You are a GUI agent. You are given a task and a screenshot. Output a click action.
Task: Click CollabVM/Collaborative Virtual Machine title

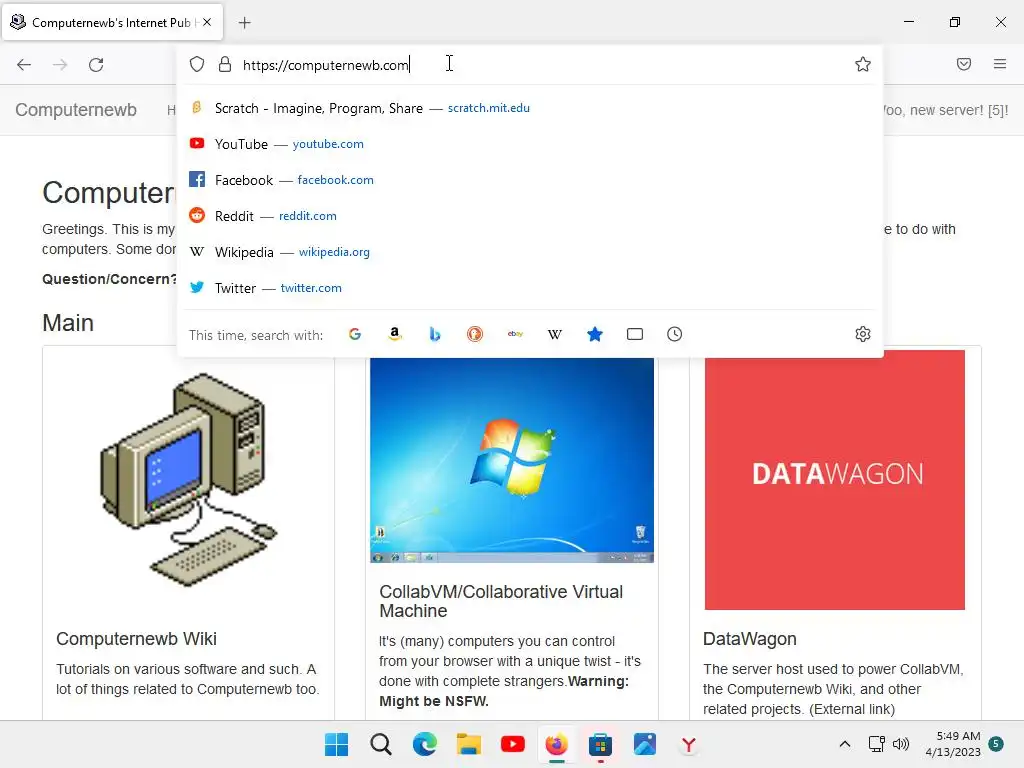point(501,601)
